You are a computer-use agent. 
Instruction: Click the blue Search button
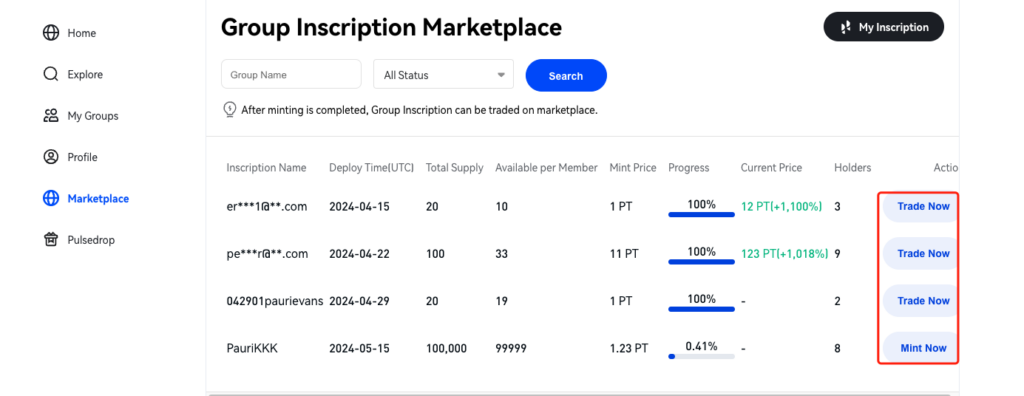coord(566,76)
